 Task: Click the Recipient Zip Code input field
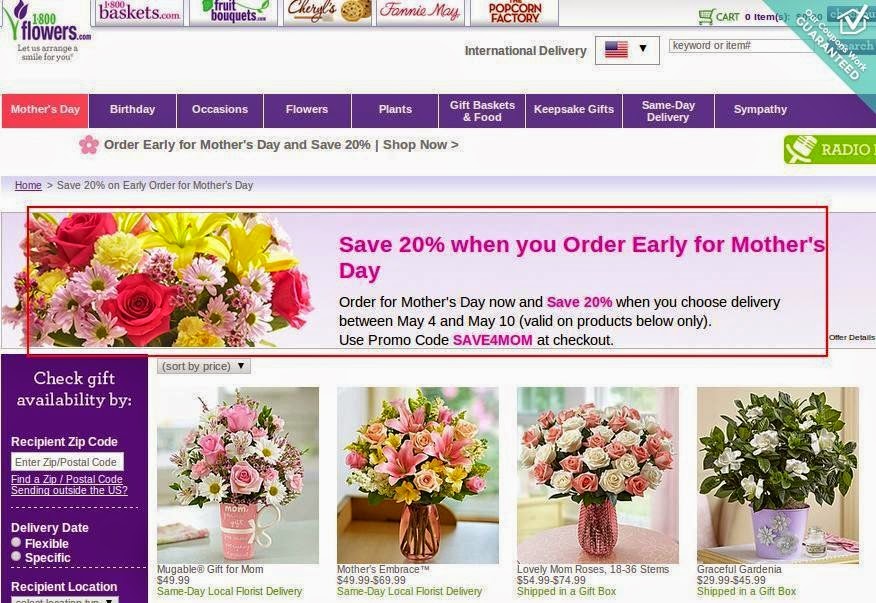(67, 462)
